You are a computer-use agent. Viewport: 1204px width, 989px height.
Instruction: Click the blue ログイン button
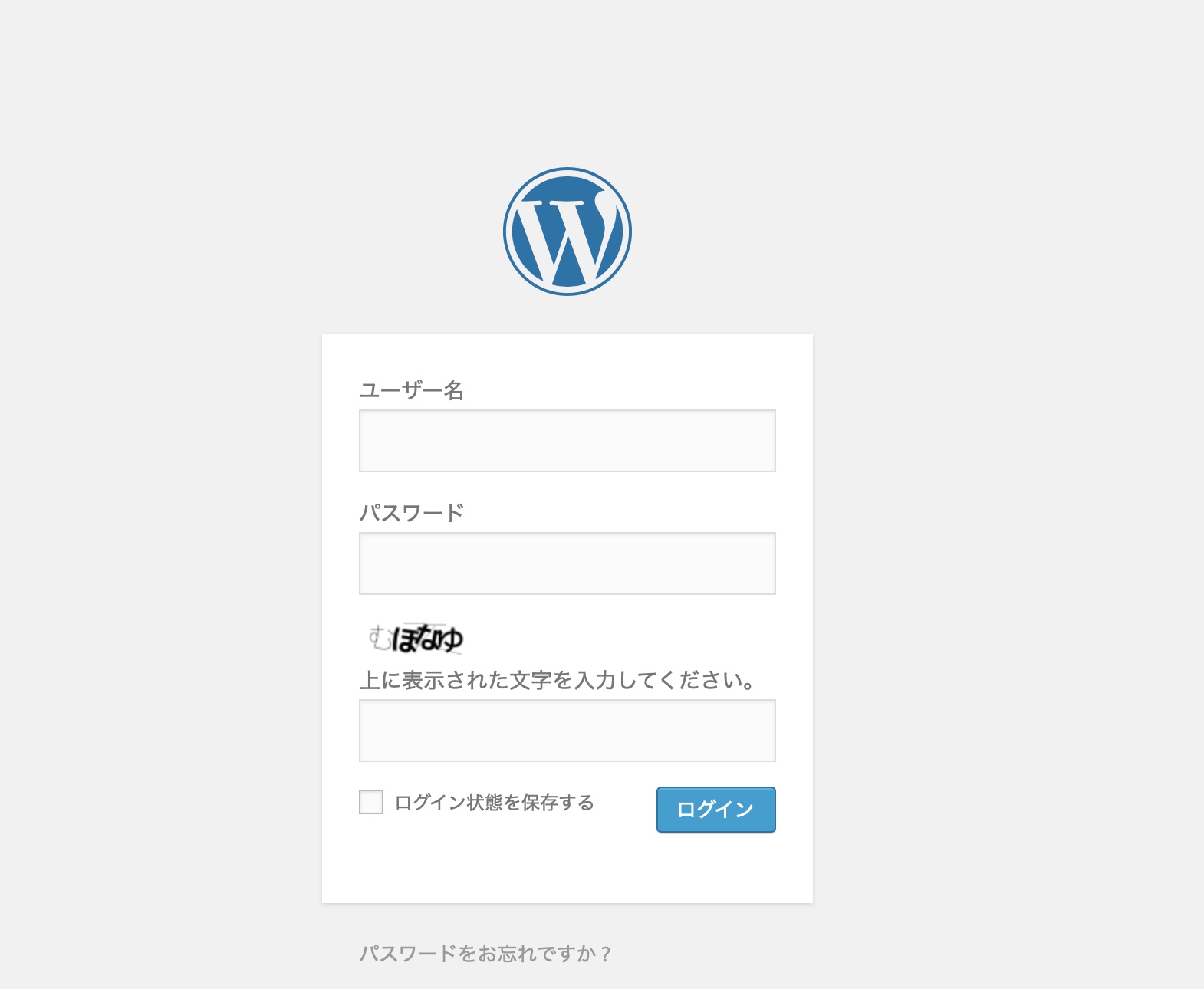(716, 810)
